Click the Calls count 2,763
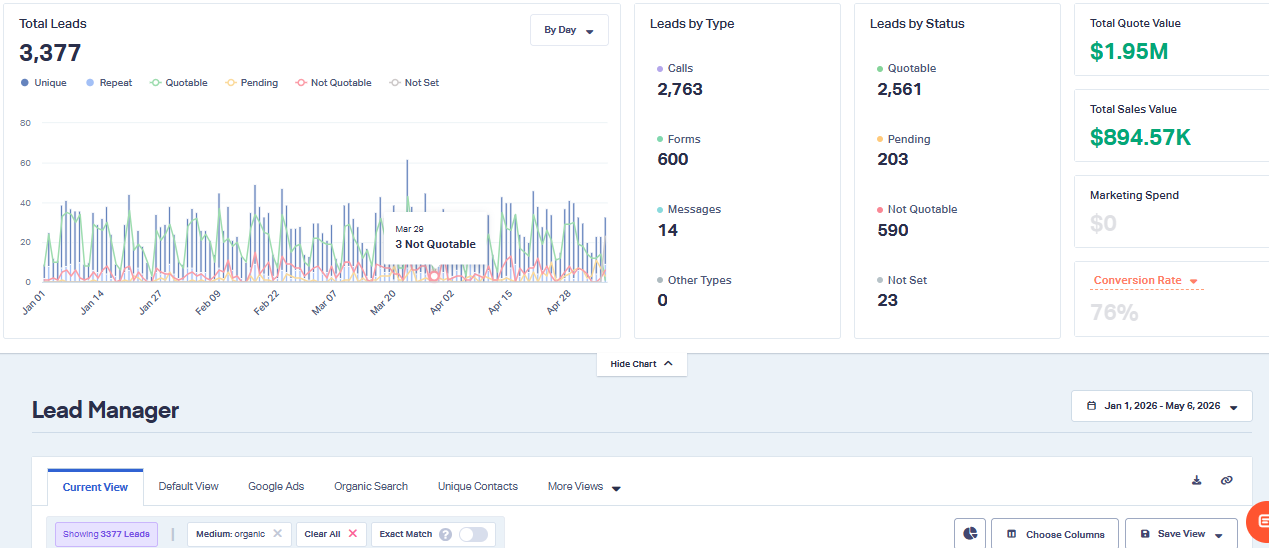 click(680, 89)
